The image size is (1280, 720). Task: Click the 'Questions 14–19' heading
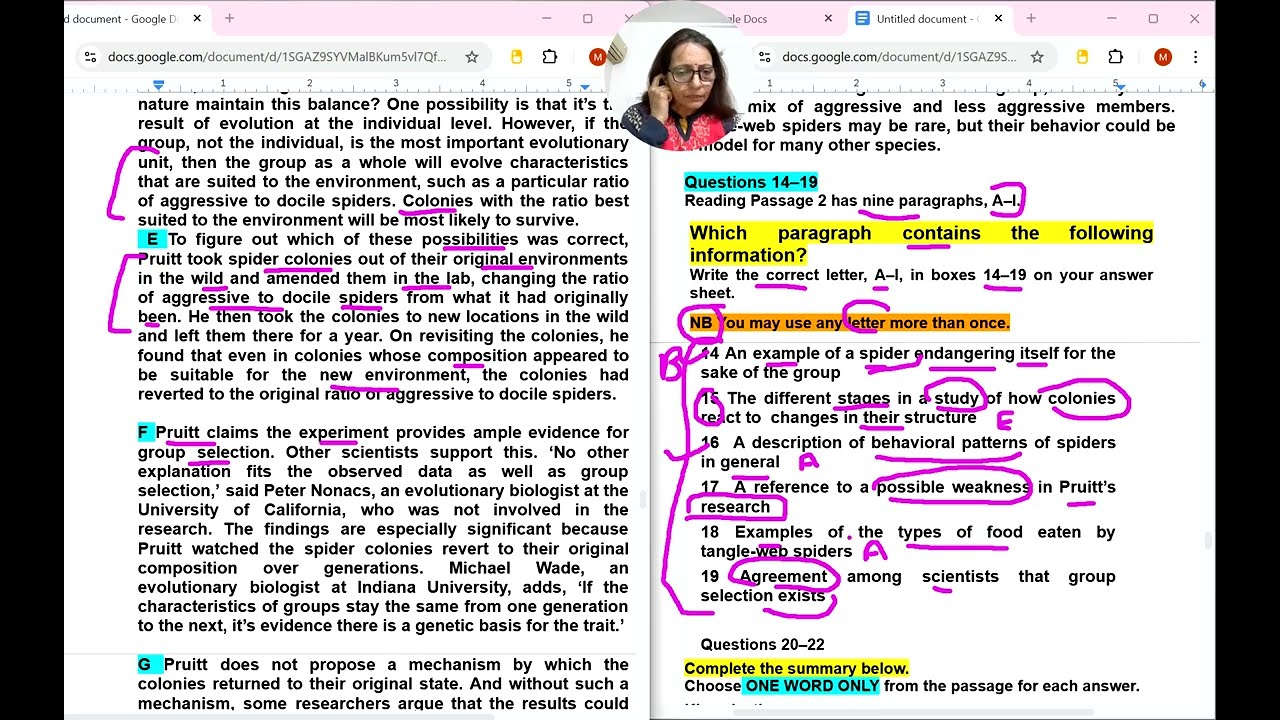751,182
